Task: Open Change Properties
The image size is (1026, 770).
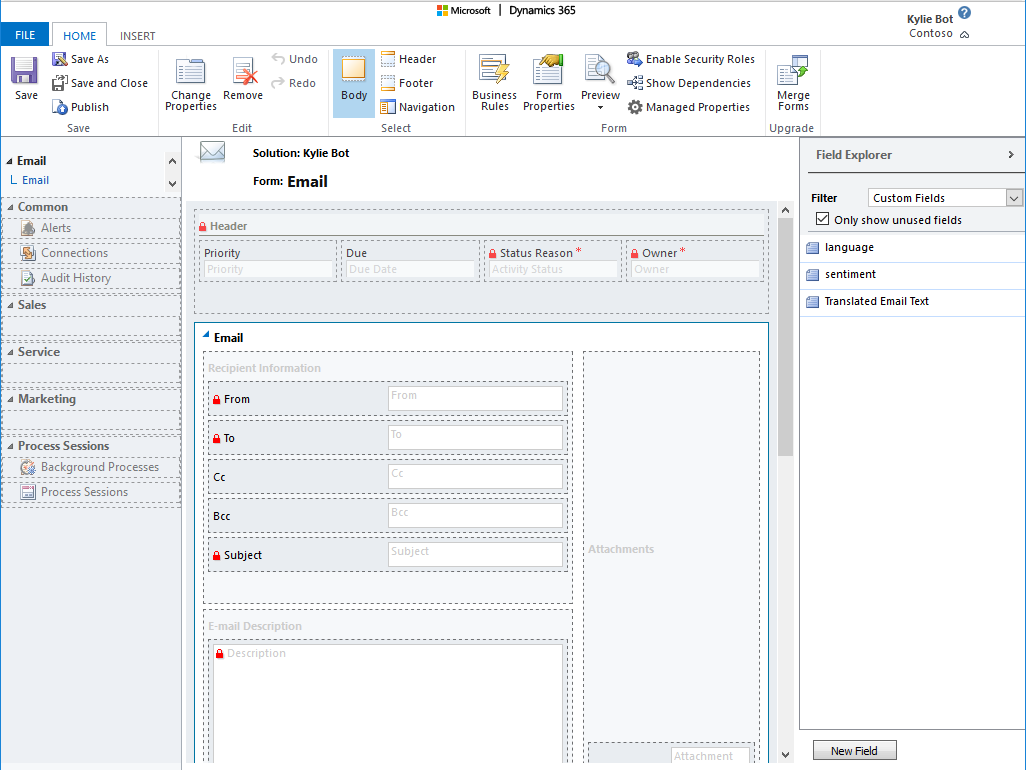Action: point(190,83)
